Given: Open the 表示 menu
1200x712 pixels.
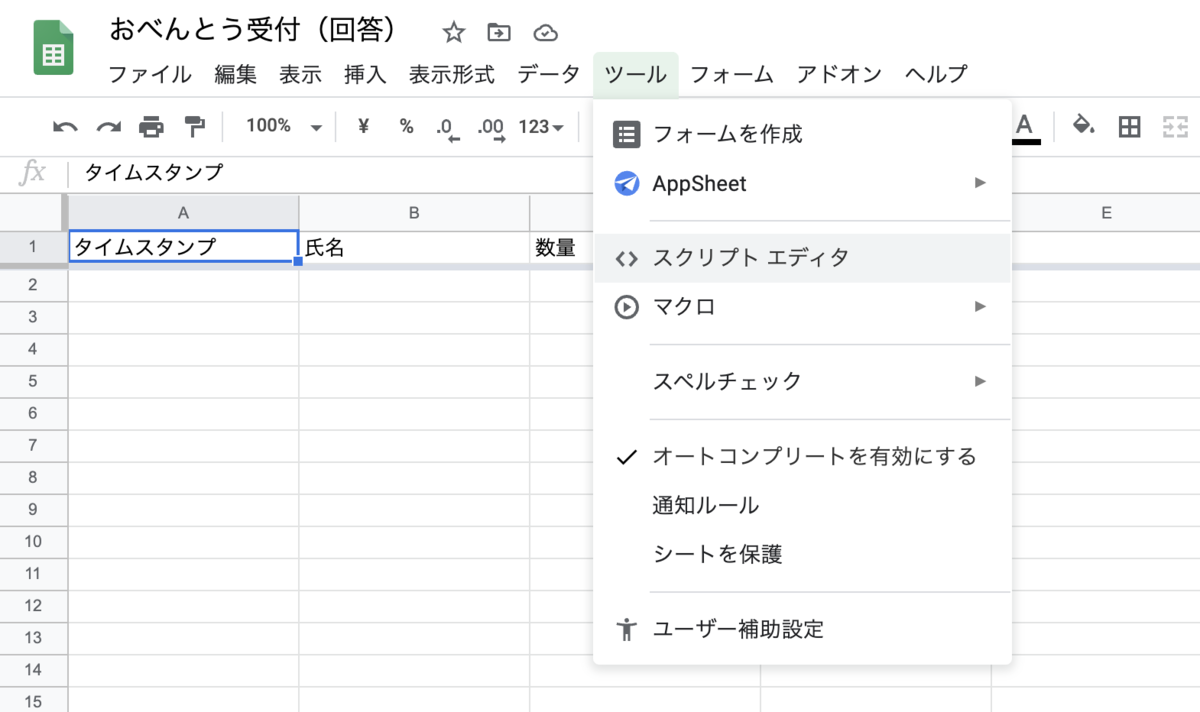Looking at the screenshot, I should pyautogui.click(x=300, y=75).
